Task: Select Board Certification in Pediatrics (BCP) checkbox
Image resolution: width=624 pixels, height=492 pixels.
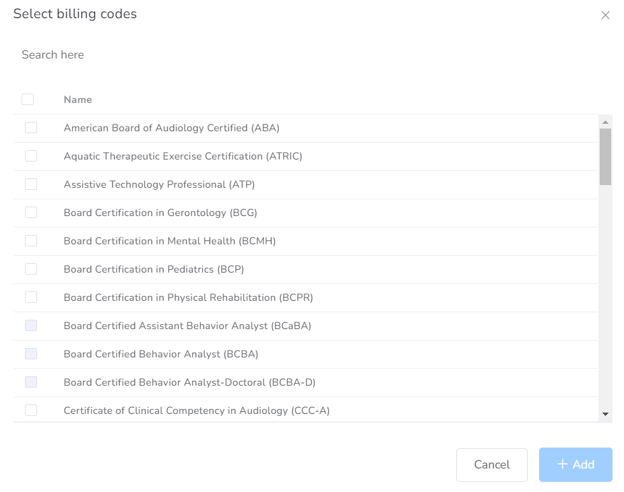Action: pos(31,269)
